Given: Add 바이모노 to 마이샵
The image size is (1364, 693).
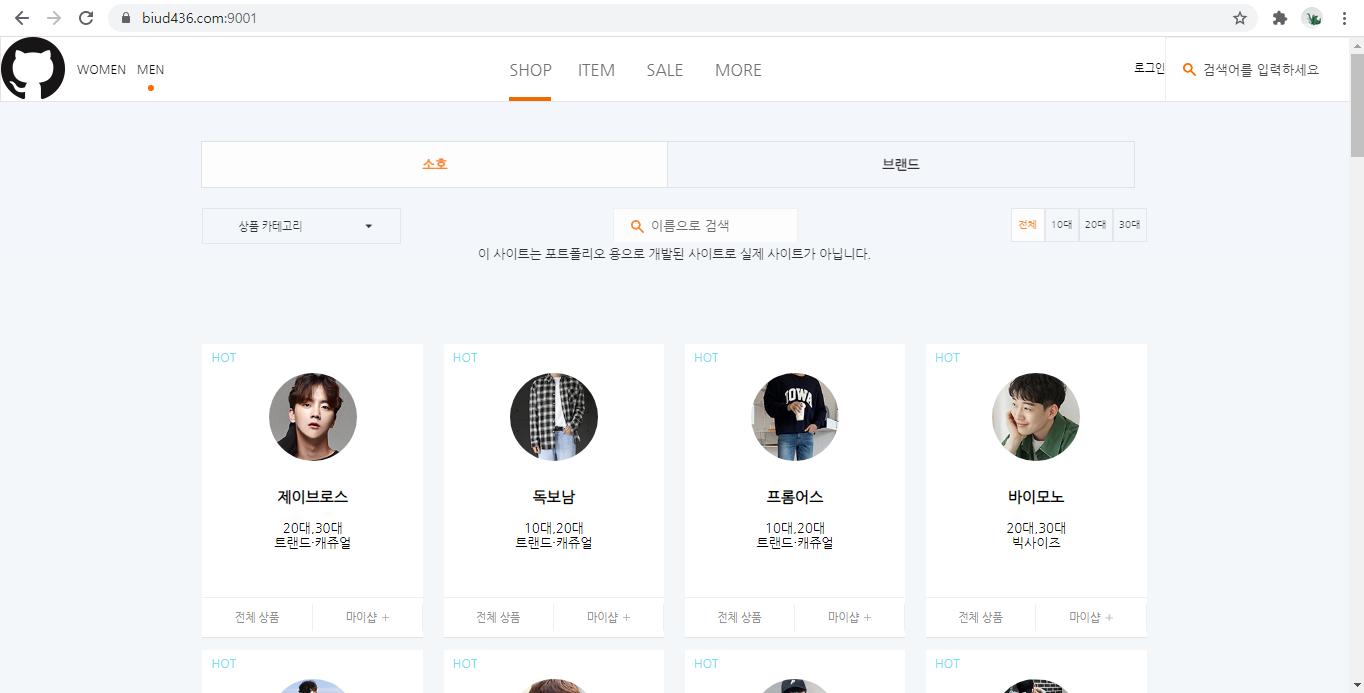Looking at the screenshot, I should click(1090, 617).
